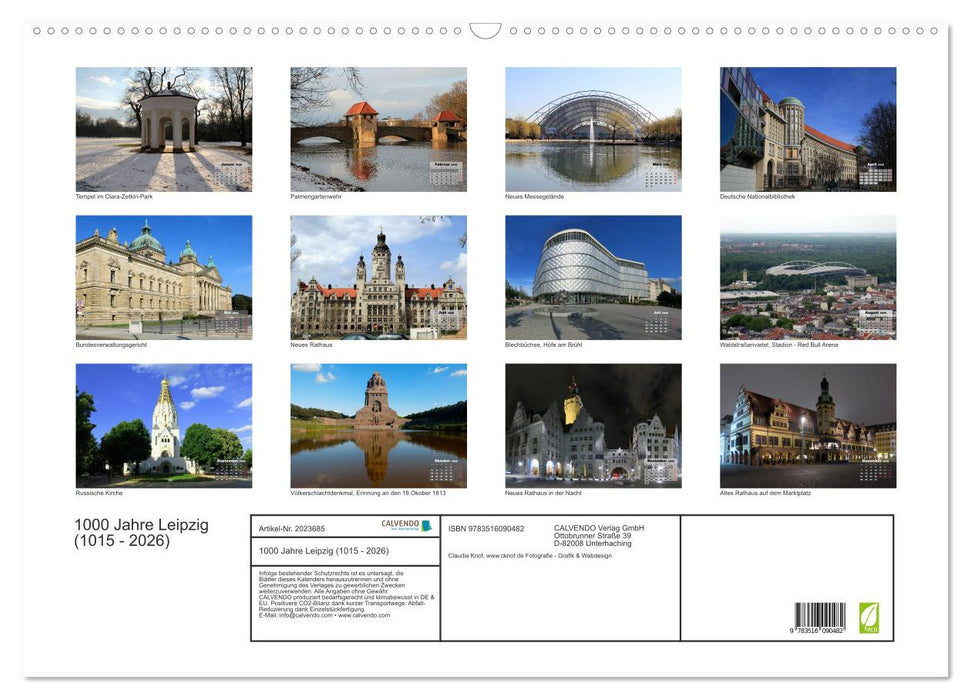Open the Neues Rathaus thumbnail
Screen dimensions: 971x700
point(377,277)
